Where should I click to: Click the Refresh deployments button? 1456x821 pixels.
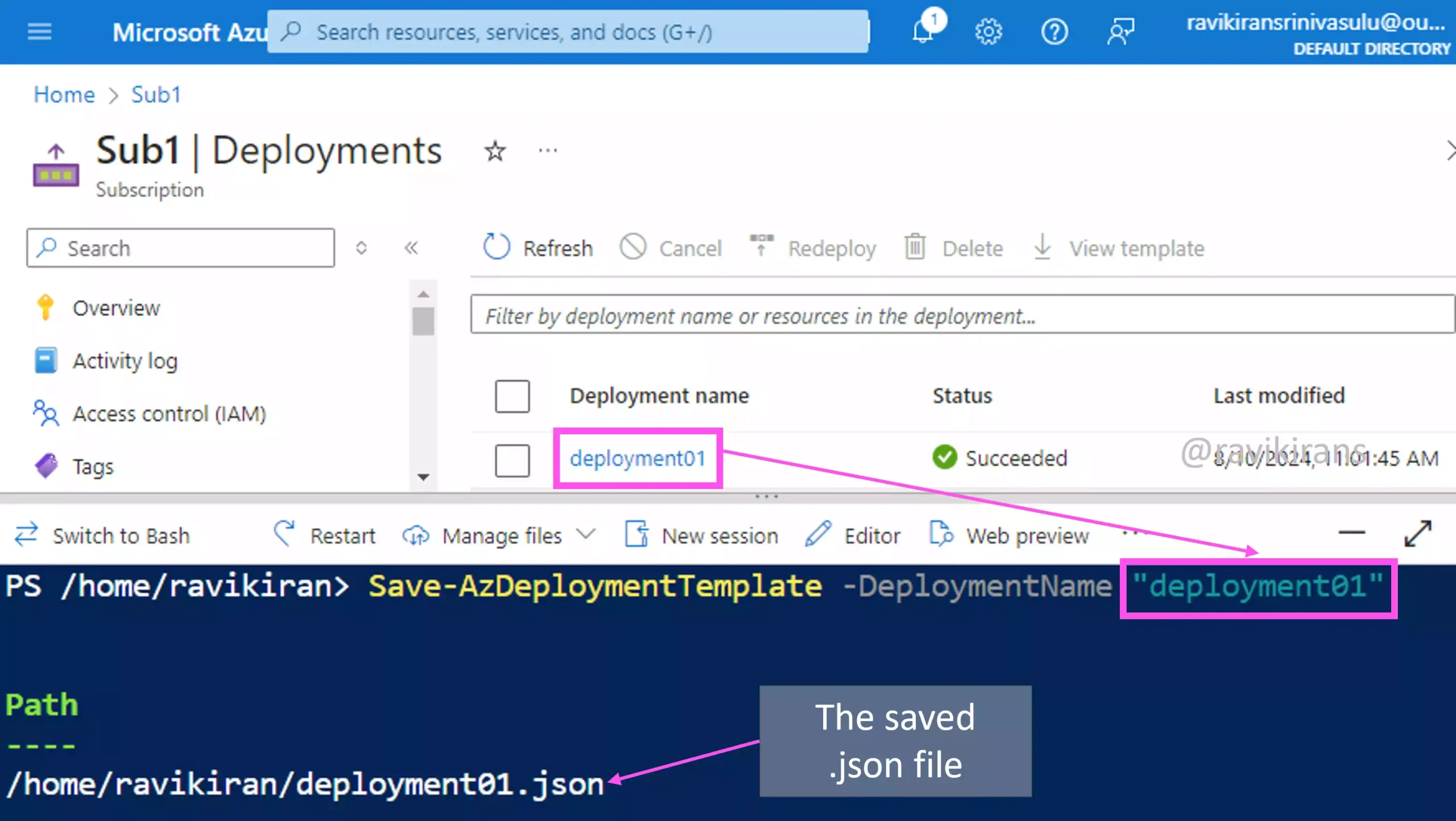point(538,248)
